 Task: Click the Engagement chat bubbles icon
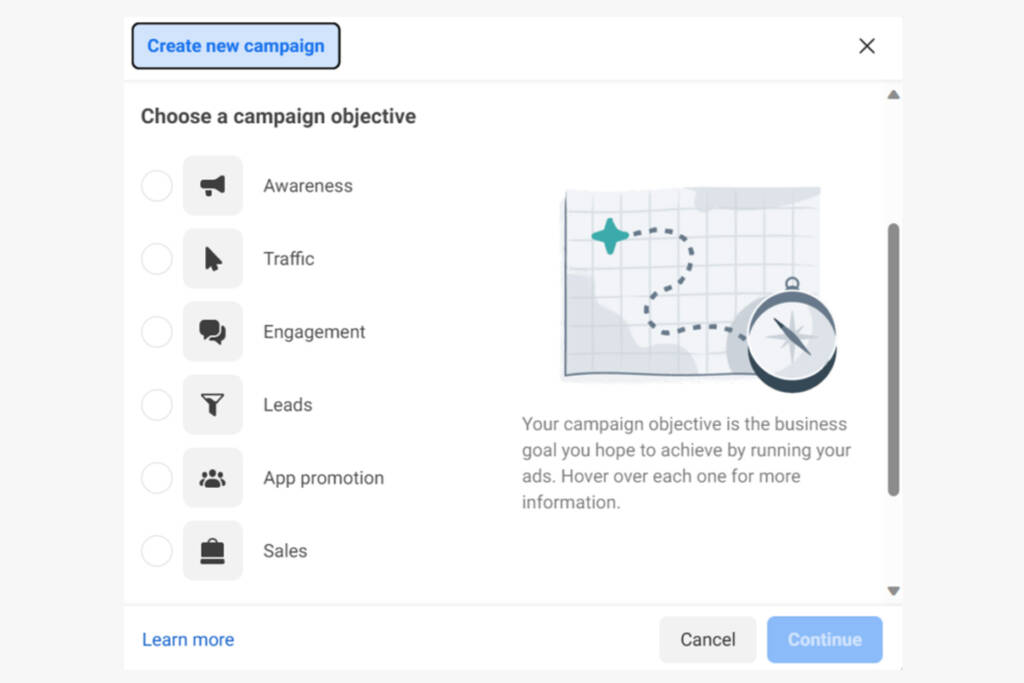(213, 332)
